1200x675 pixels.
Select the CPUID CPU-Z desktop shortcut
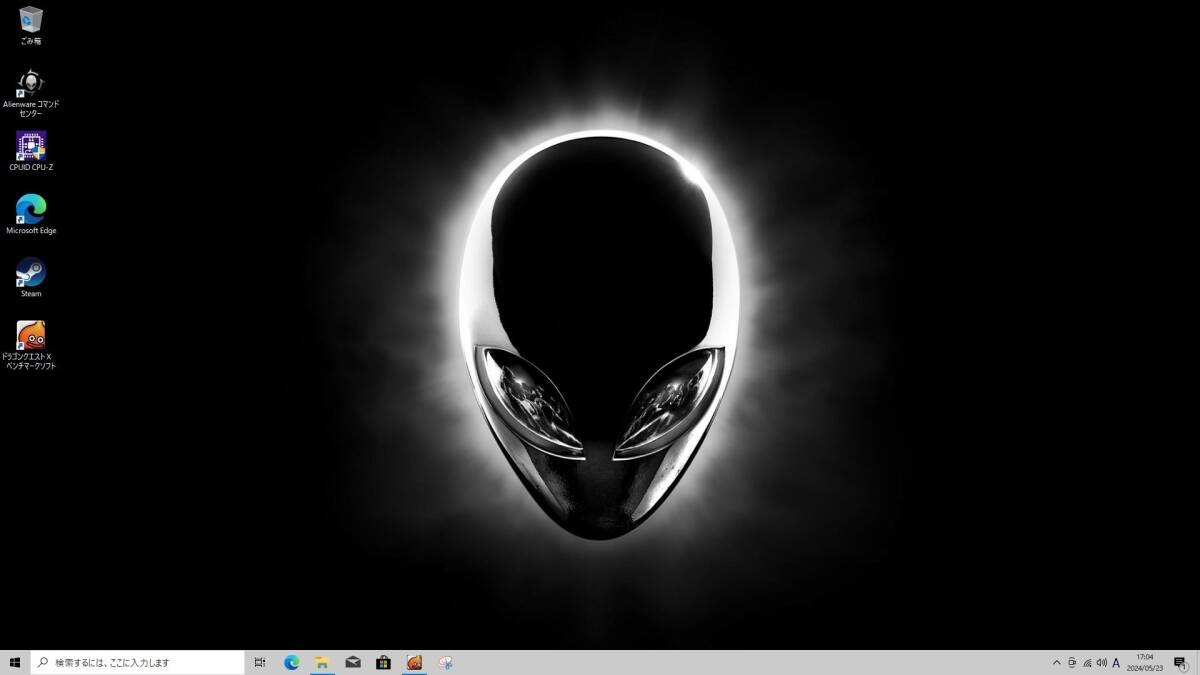31,151
